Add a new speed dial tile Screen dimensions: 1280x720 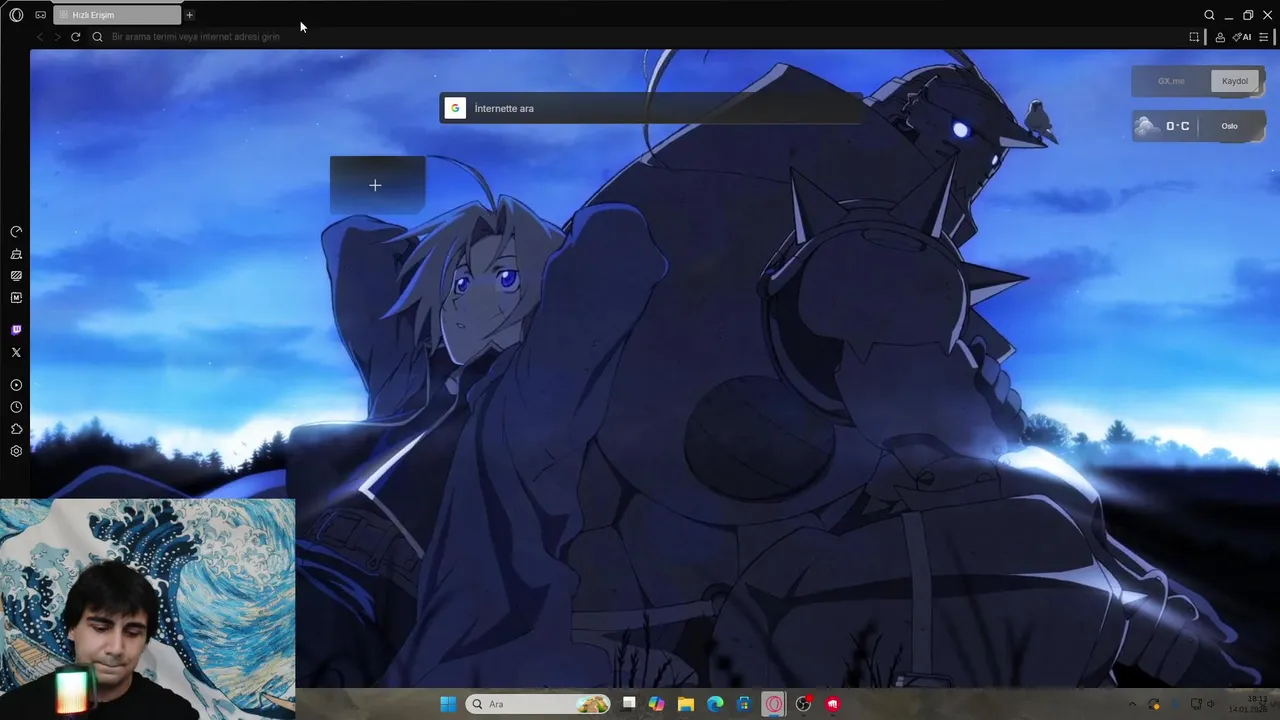(375, 185)
